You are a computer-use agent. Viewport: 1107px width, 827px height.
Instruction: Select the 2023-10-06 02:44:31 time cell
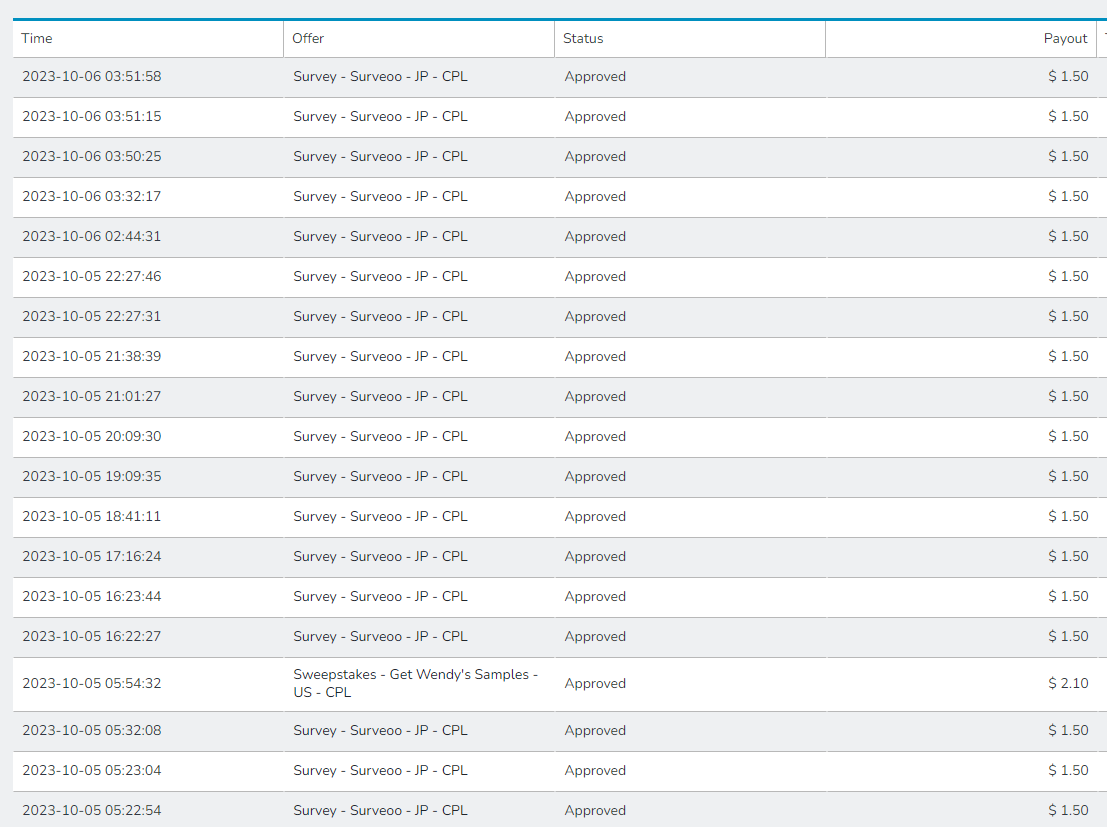pyautogui.click(x=92, y=237)
